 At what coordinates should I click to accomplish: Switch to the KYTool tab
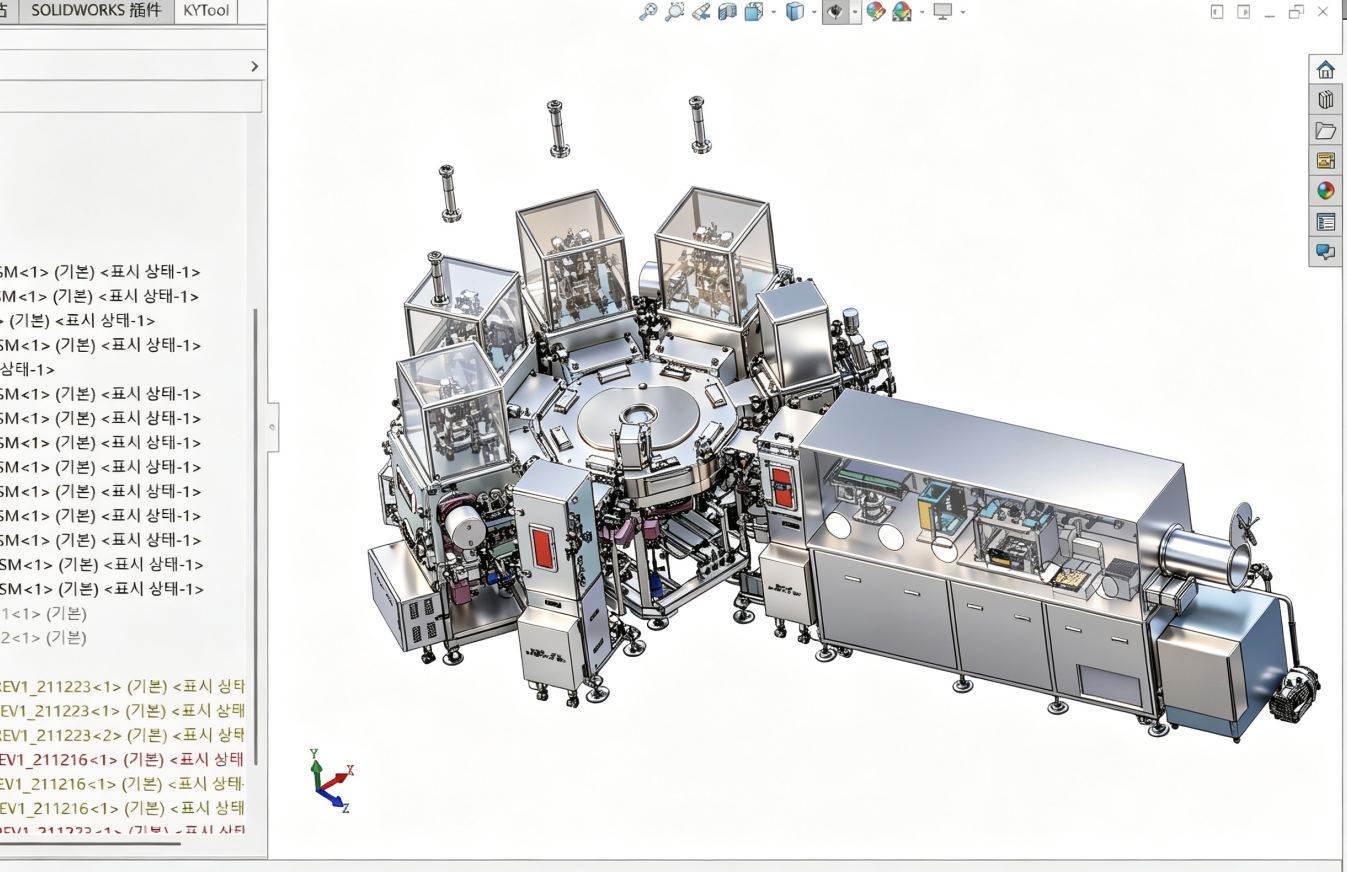point(206,11)
